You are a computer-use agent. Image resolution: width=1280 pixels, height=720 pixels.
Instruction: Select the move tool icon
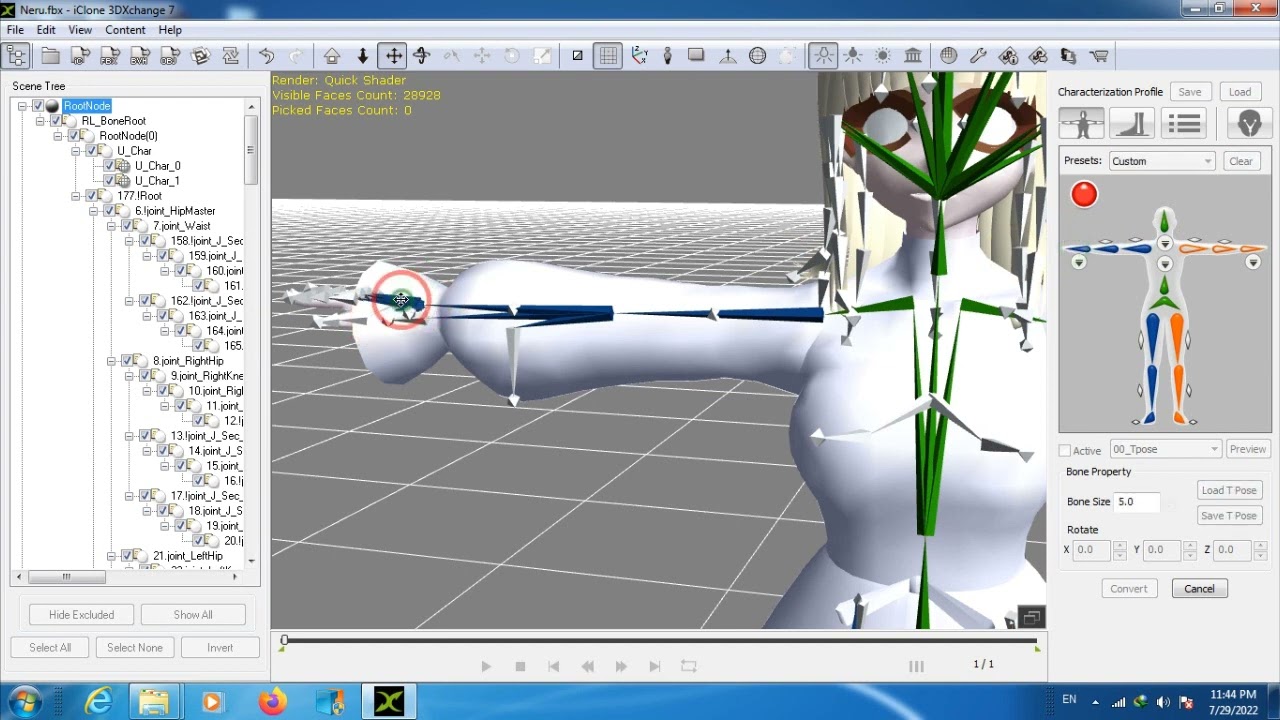coord(393,56)
